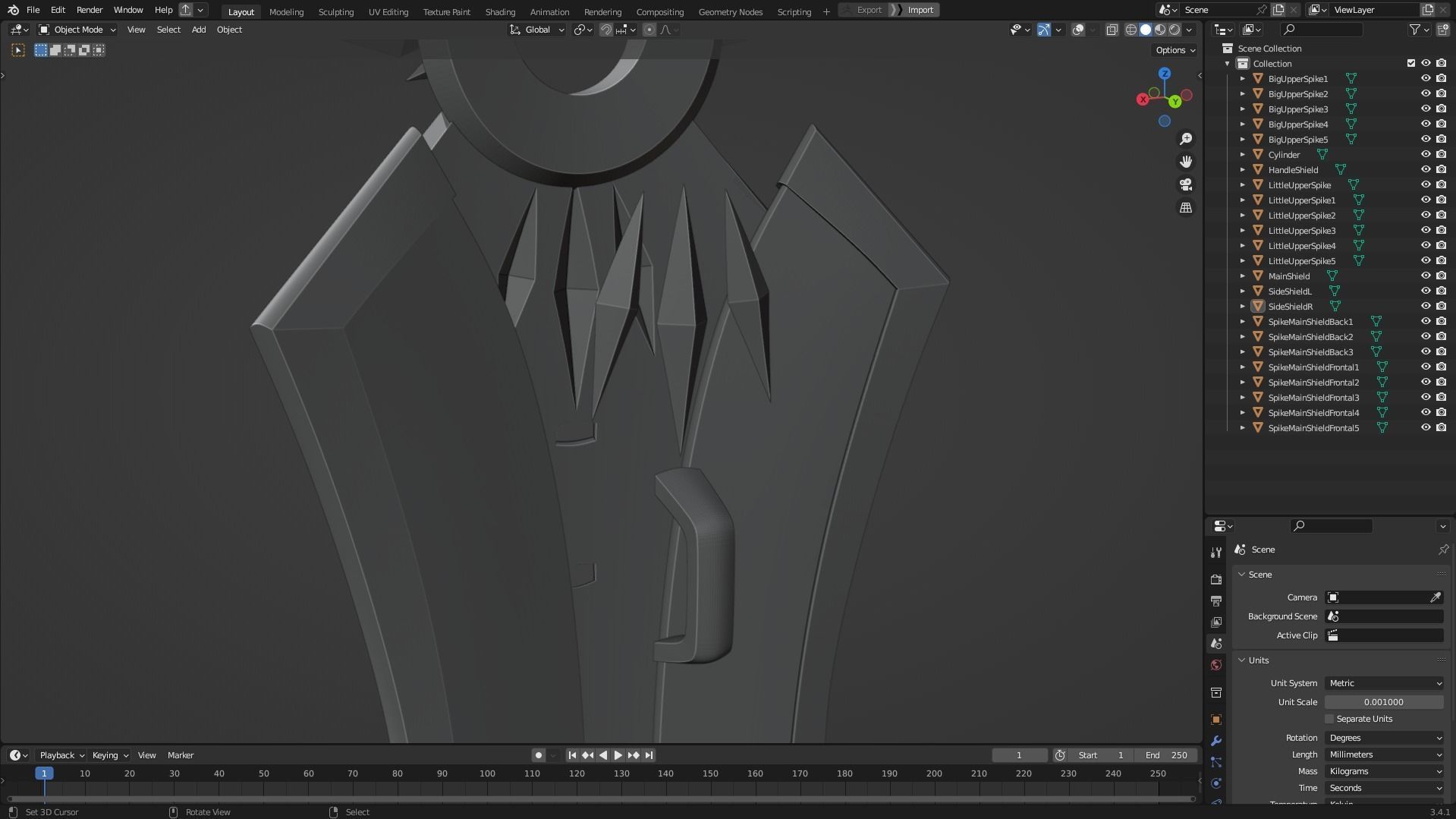Switch to material preview shading
Image resolution: width=1456 pixels, height=819 pixels.
[1160, 30]
